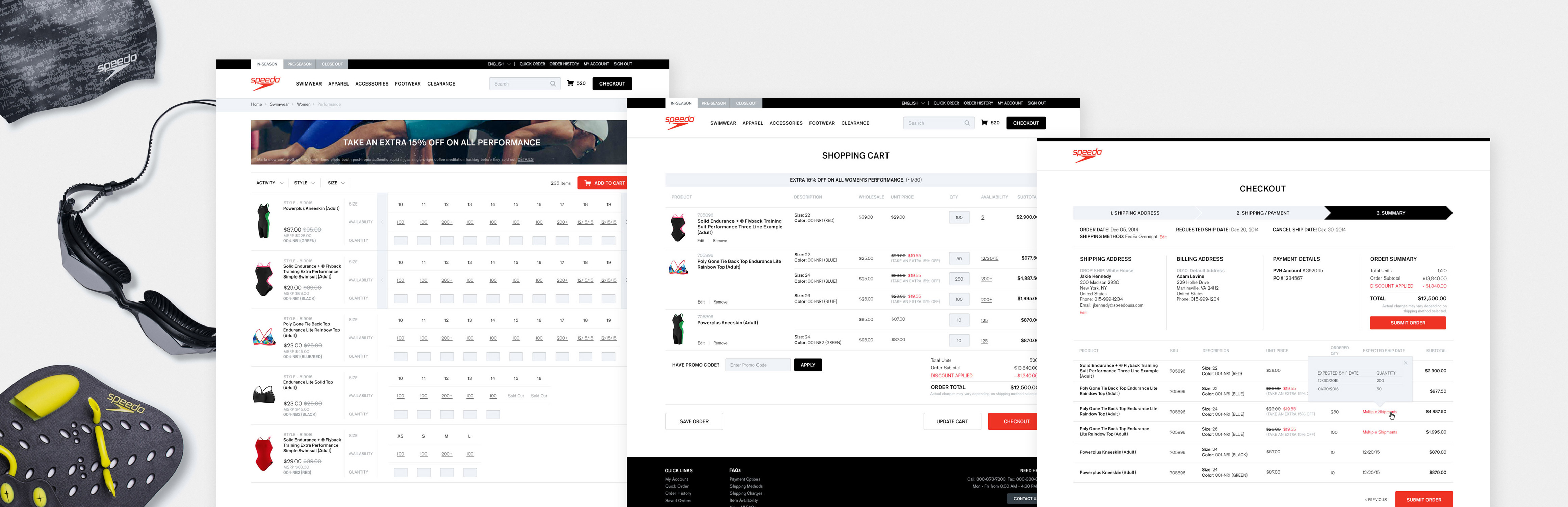Open the Footwear menu on the cart page

822,123
